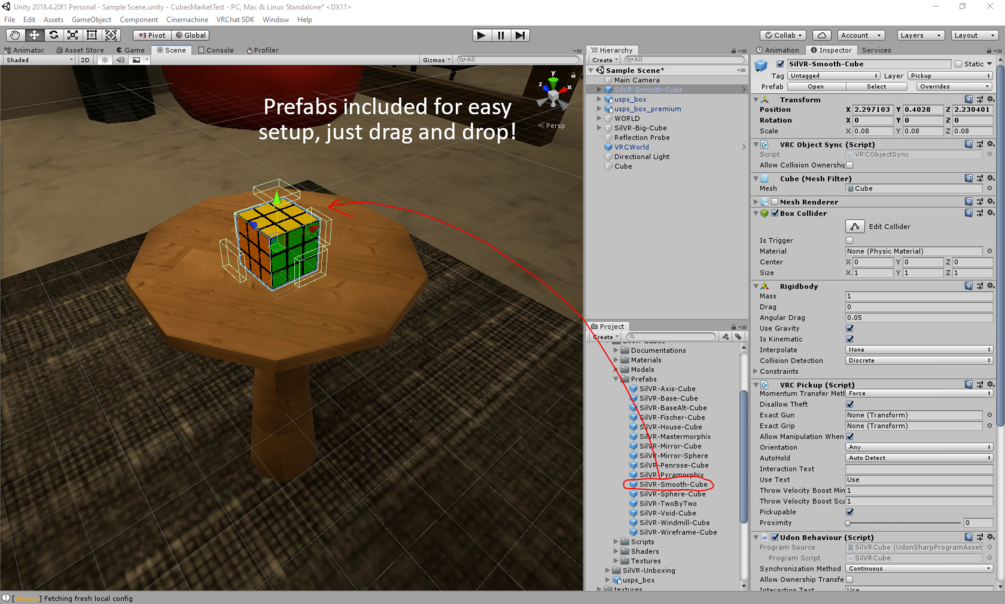Switch to the Services tab
Screen dimensions: 1005x604
876,50
